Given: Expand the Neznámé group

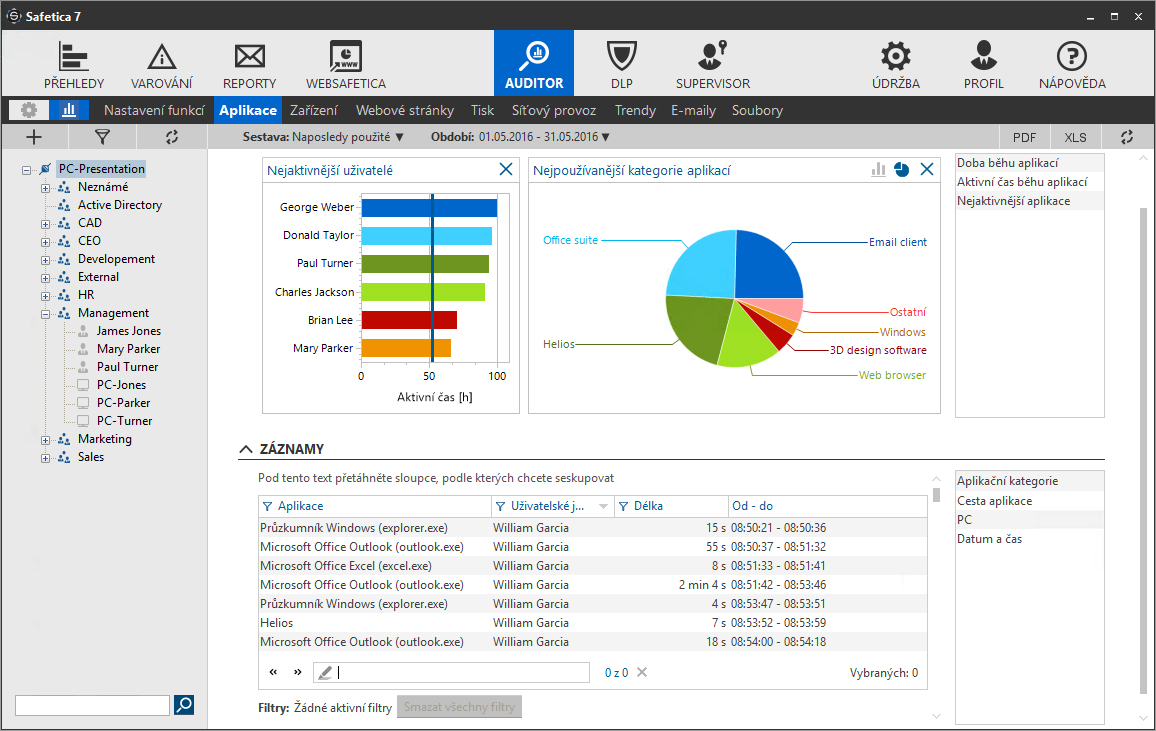Looking at the screenshot, I should point(45,188).
